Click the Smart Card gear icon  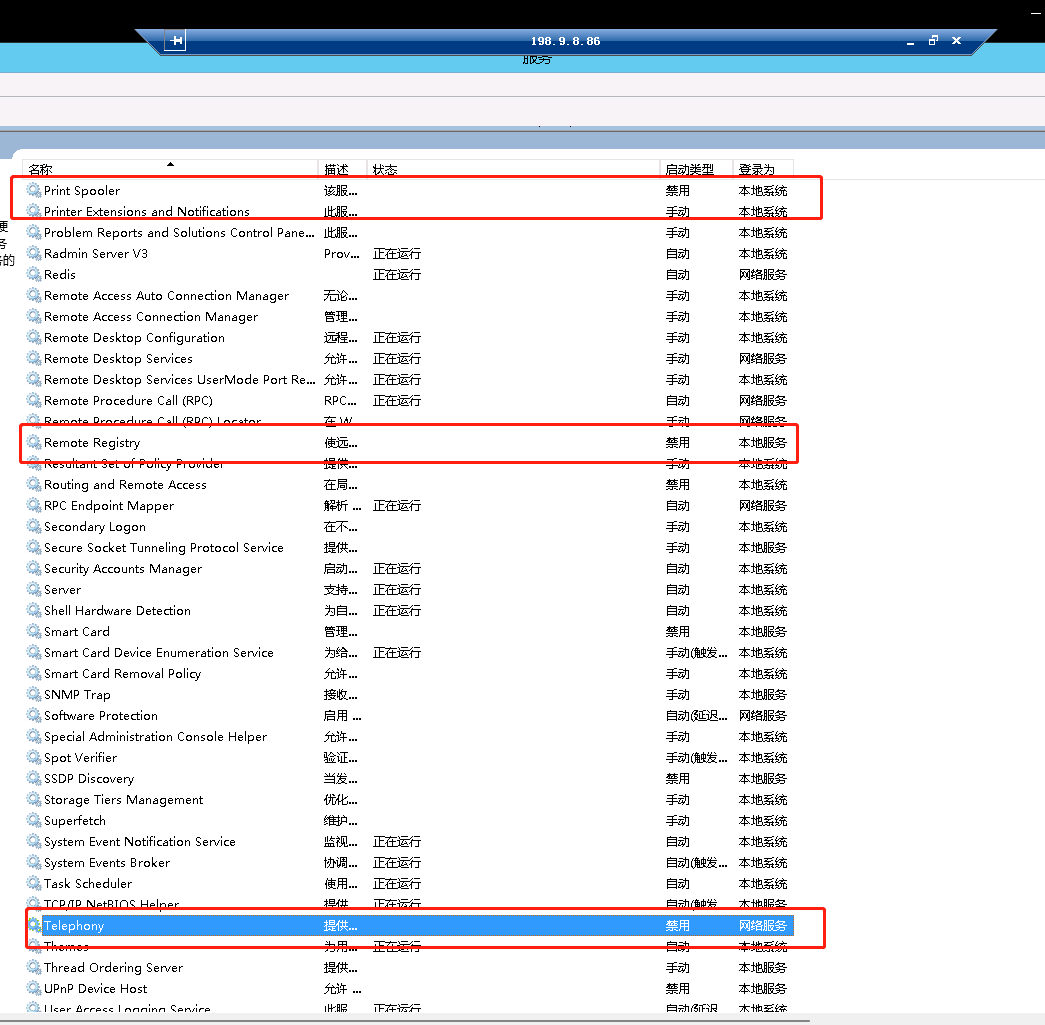[x=34, y=632]
